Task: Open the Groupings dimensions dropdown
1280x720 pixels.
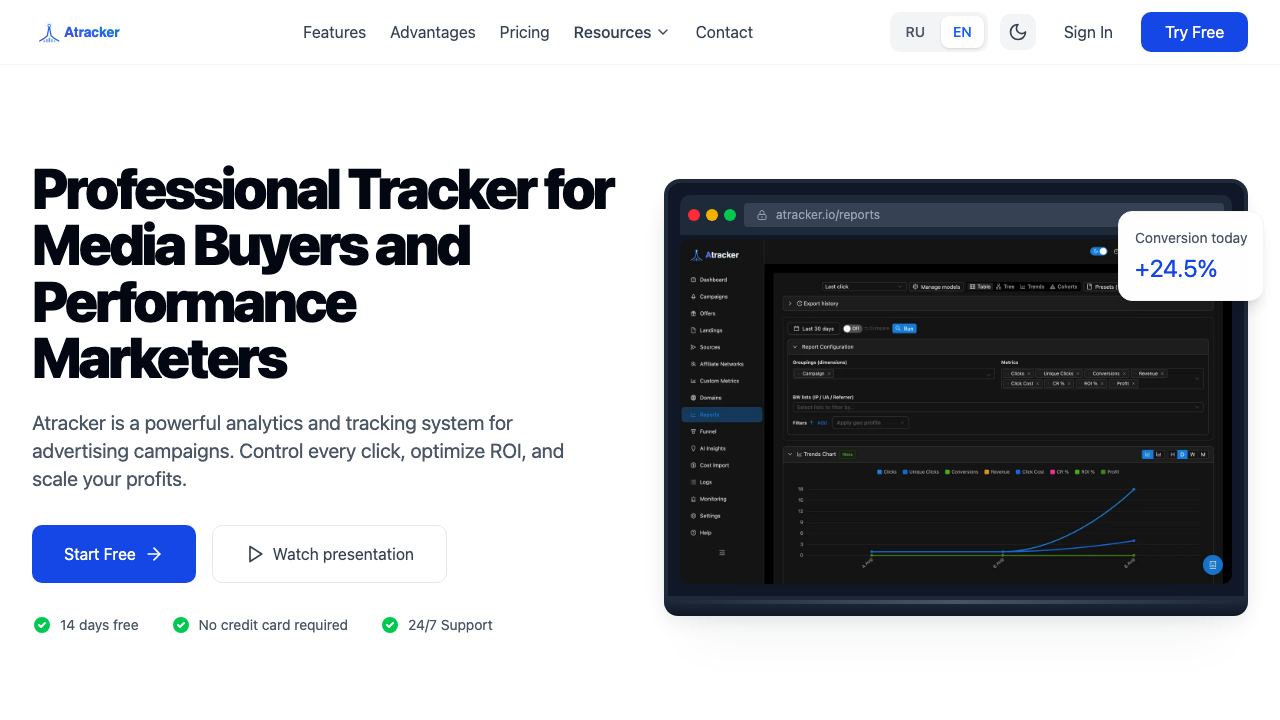Action: pos(894,374)
